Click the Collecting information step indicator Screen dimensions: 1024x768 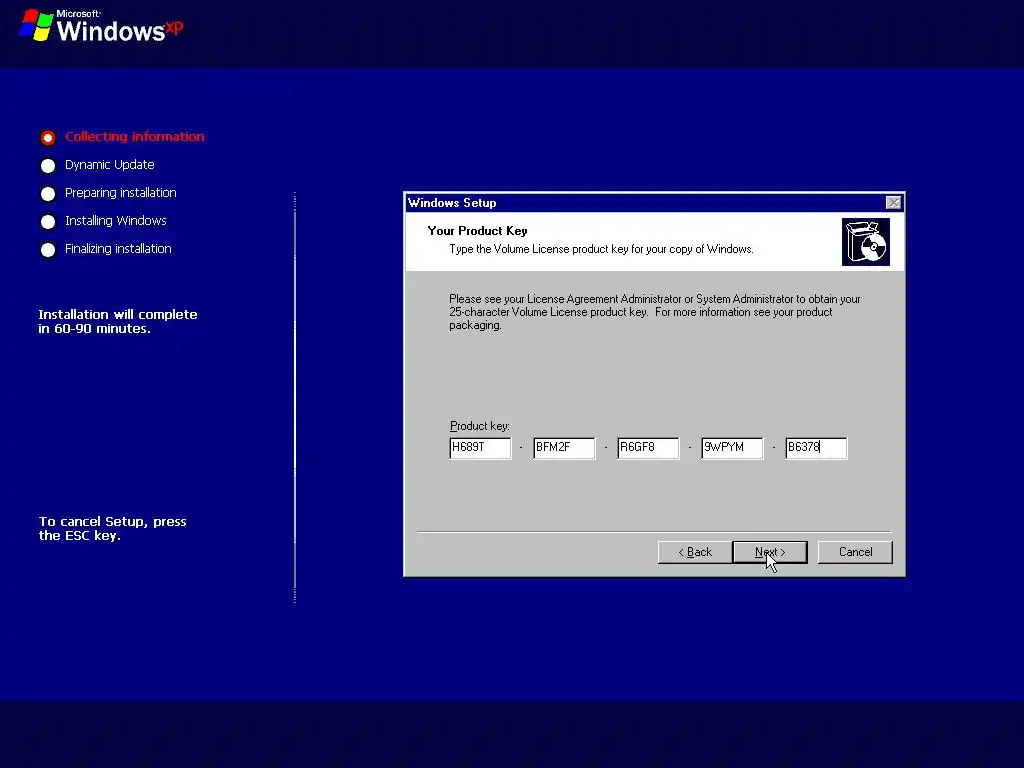[x=48, y=138]
